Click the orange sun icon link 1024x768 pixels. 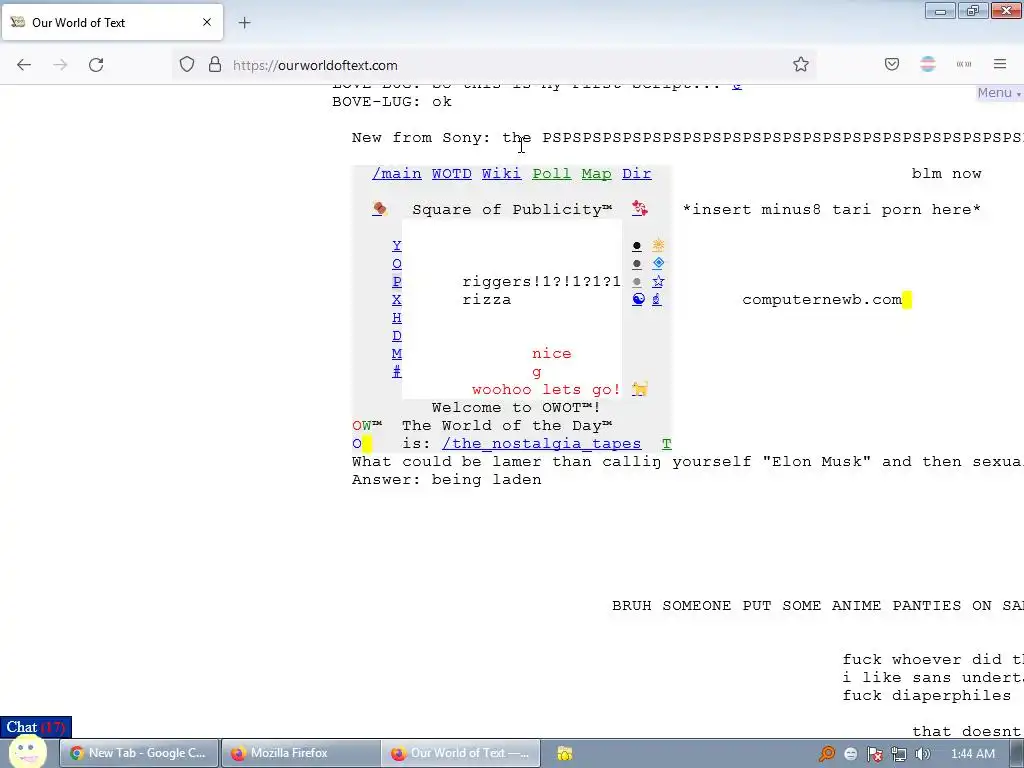pyautogui.click(x=658, y=245)
